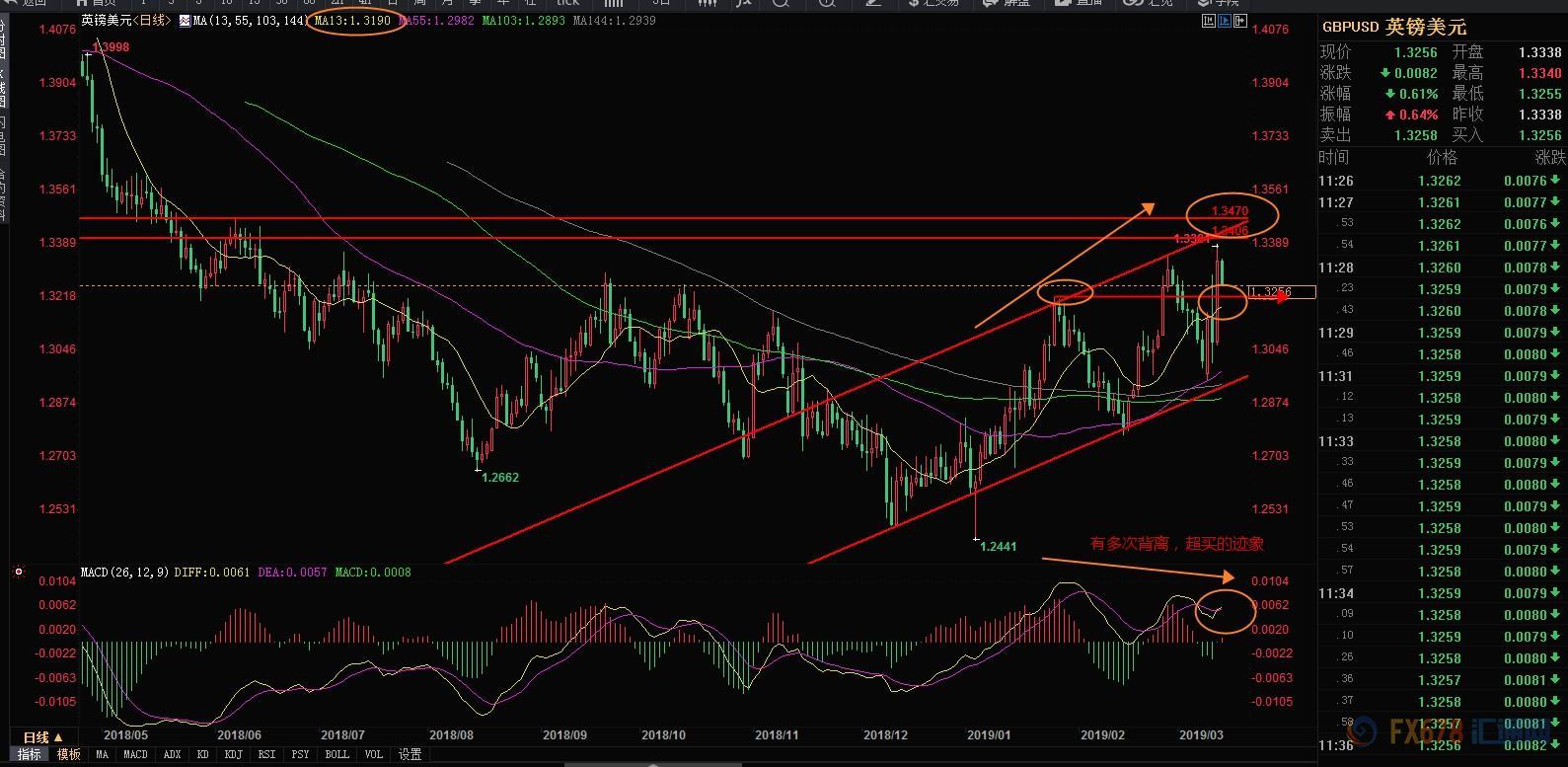Click the GBPUSD 英镑美元 panel title
This screenshot has width=1568, height=767.
(x=1394, y=27)
